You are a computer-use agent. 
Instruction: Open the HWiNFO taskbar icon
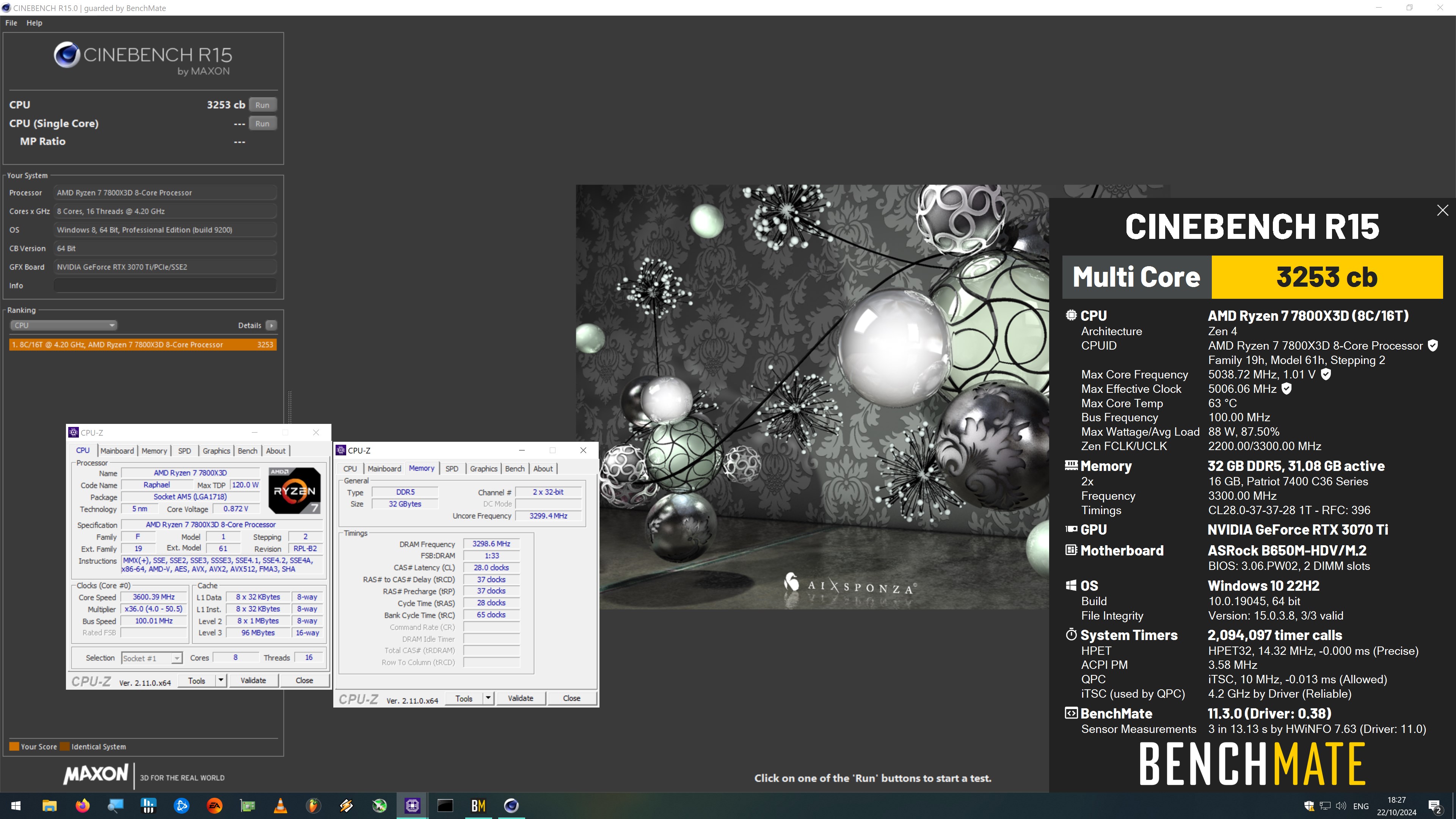(x=148, y=805)
